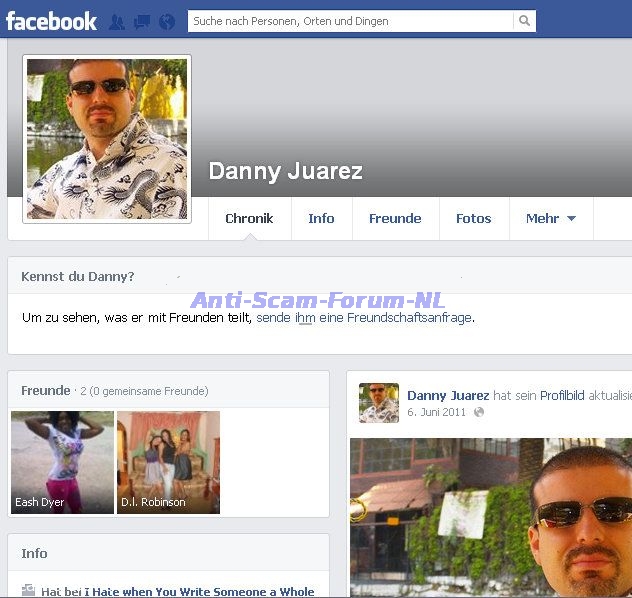Screen dimensions: 632x598
Task: Click in the search input field
Action: click(x=350, y=21)
